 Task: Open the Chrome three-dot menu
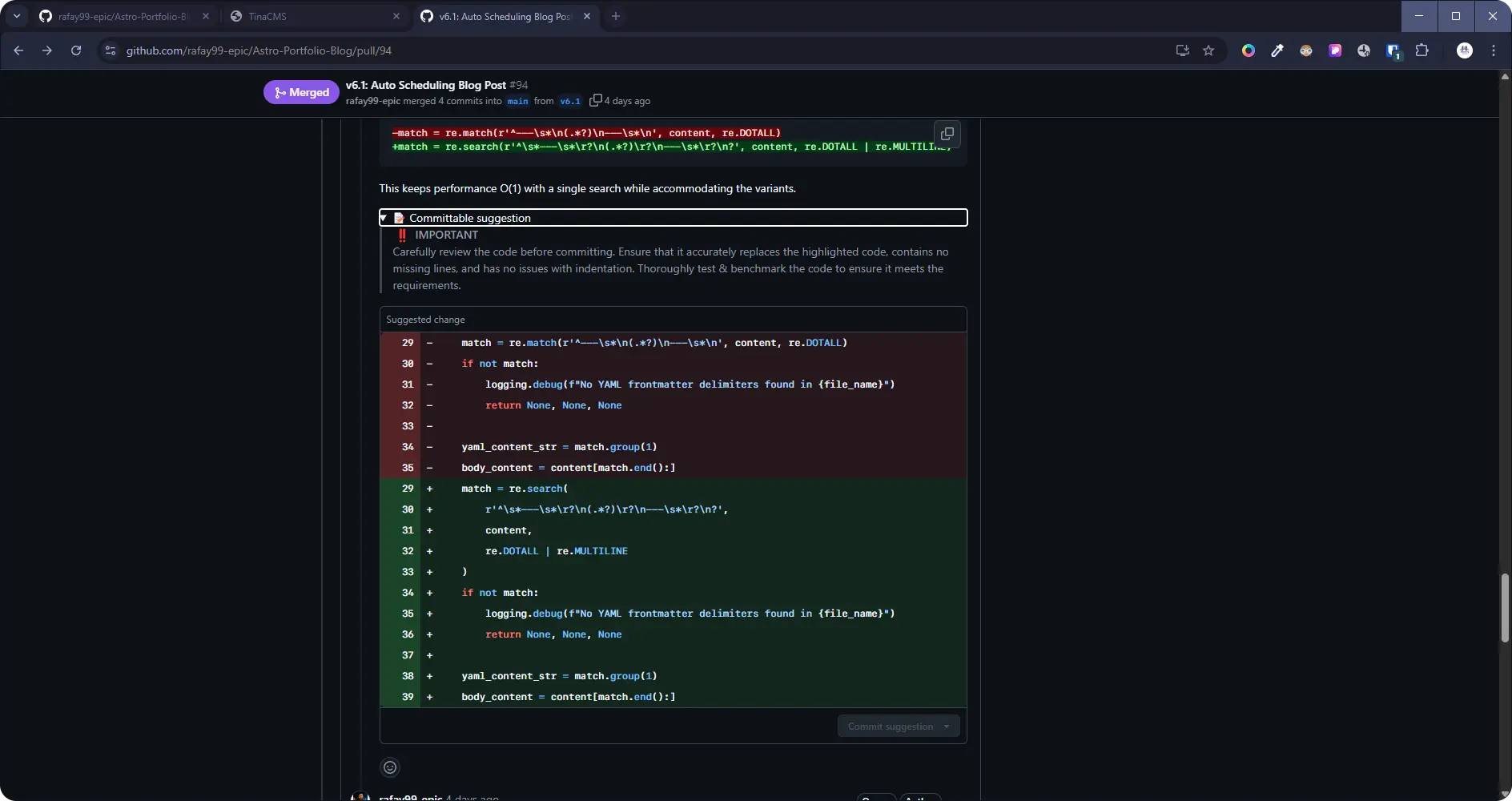[1494, 50]
